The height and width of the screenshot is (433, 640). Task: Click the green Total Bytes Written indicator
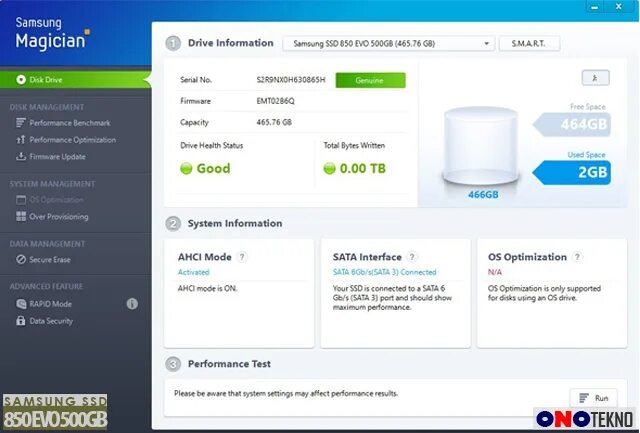point(329,168)
